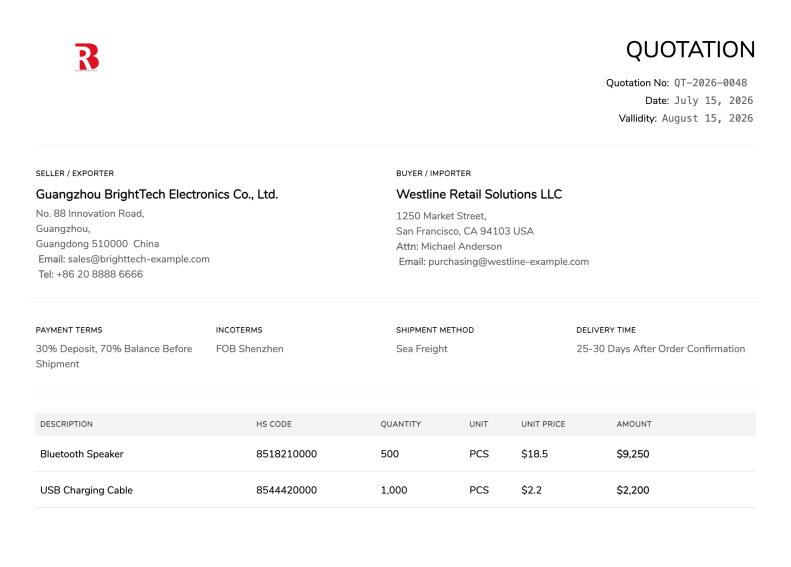
Task: Click buyer name Westline Retail Solutions LLC
Action: point(479,194)
